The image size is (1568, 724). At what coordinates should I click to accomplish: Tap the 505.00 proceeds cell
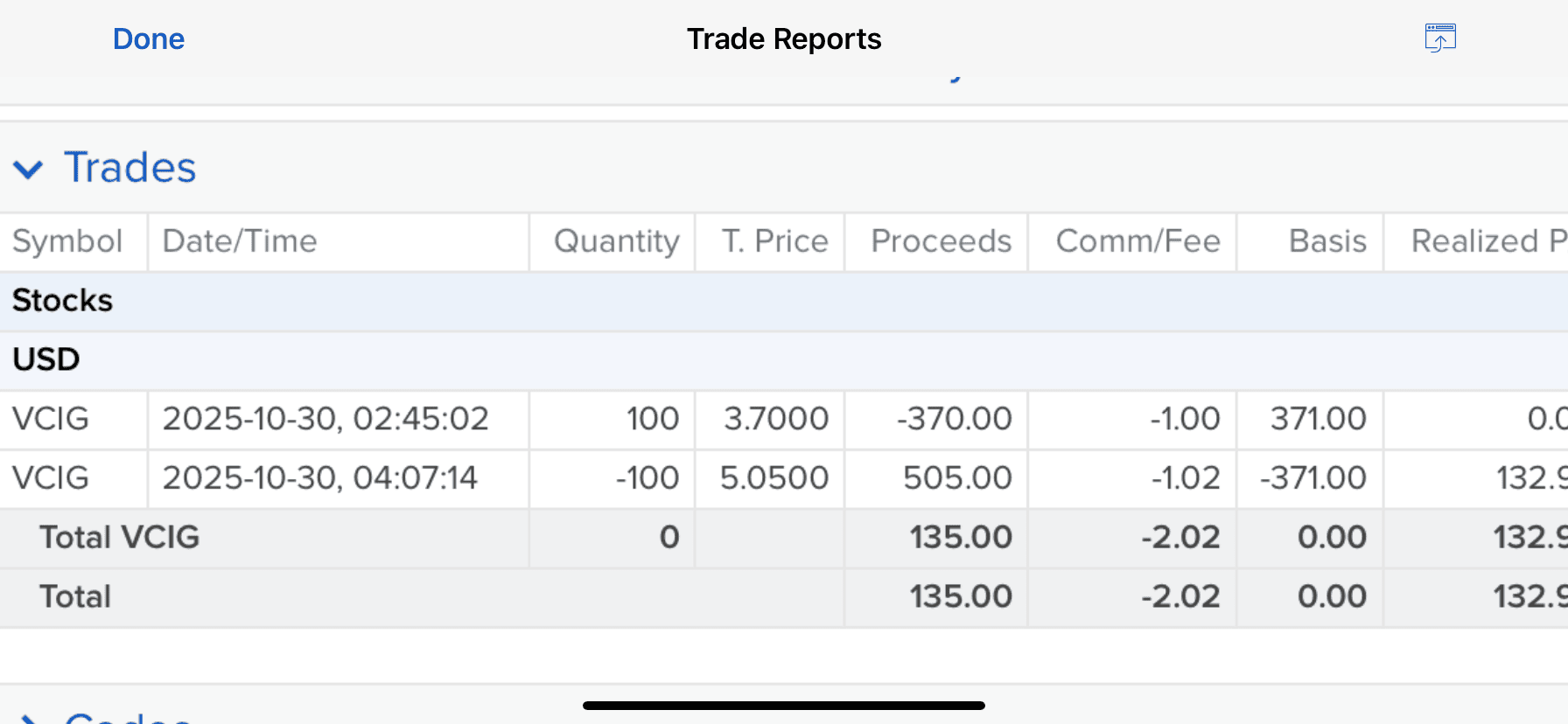(x=956, y=478)
